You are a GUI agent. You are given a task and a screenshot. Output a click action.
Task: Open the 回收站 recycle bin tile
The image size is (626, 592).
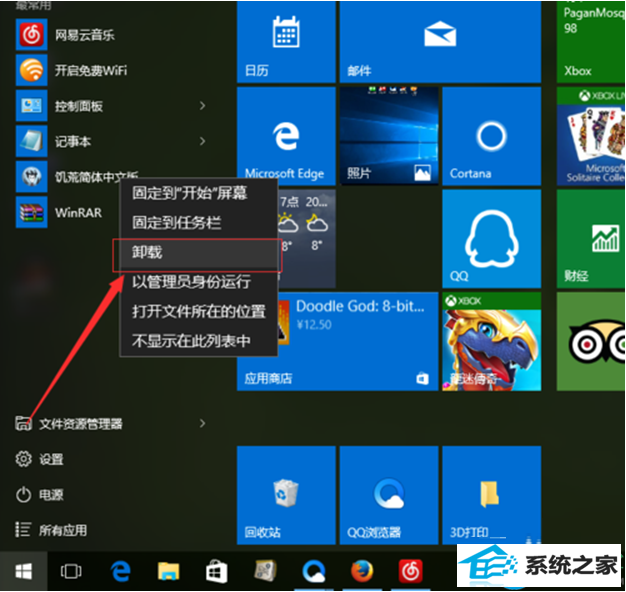click(286, 495)
